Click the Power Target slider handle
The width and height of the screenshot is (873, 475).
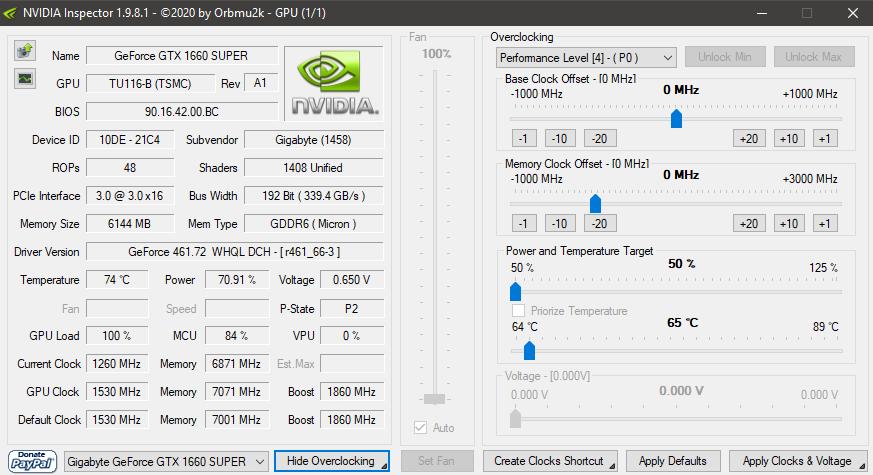click(x=516, y=291)
